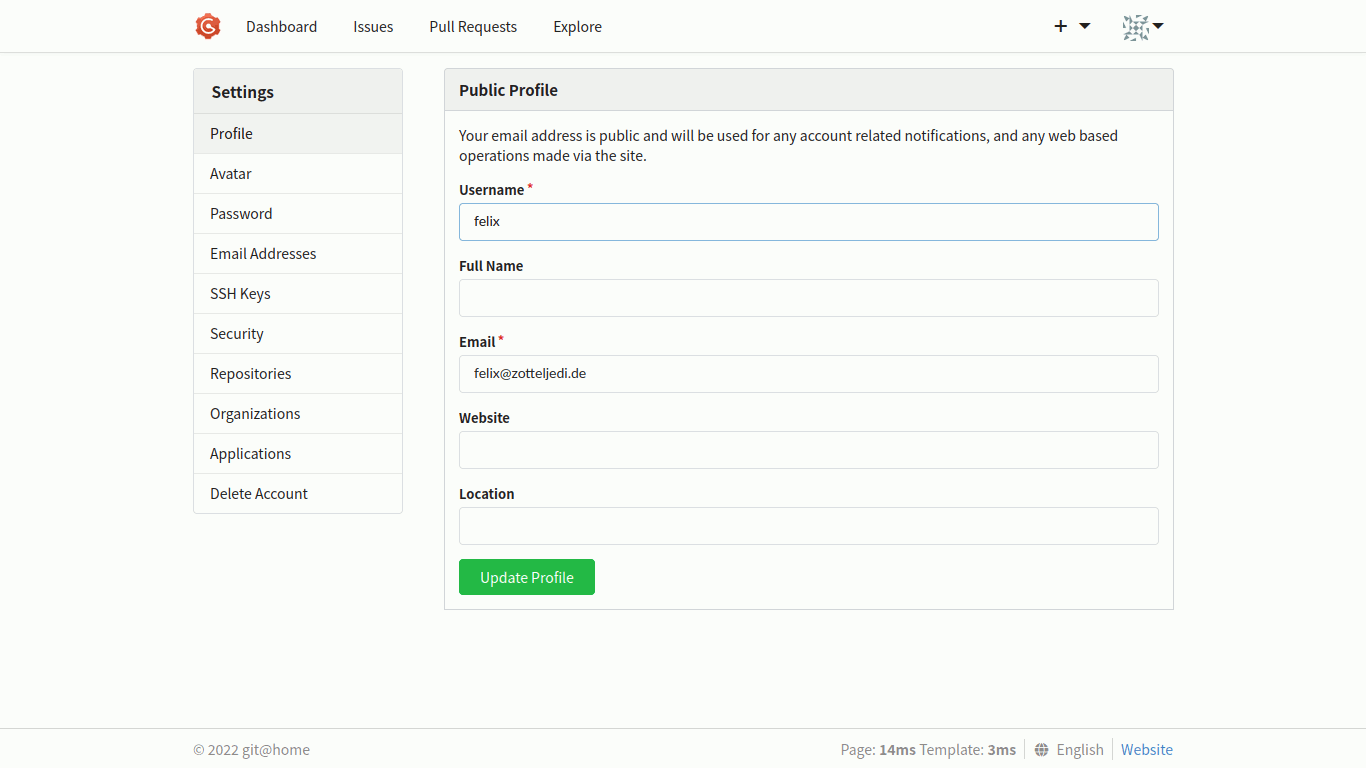Open Issues from the top navigation
Image resolution: width=1366 pixels, height=768 pixels.
tap(373, 27)
